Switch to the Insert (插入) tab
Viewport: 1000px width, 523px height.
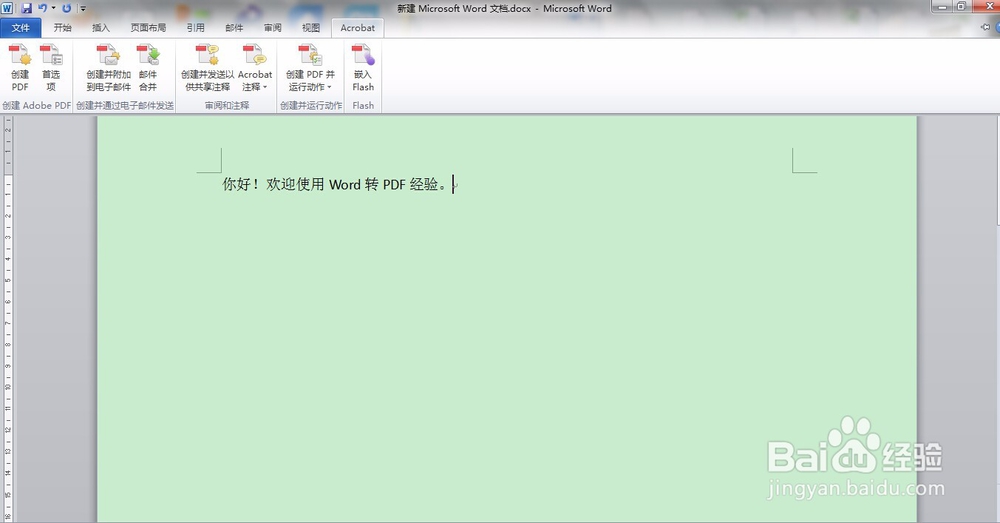[x=101, y=27]
